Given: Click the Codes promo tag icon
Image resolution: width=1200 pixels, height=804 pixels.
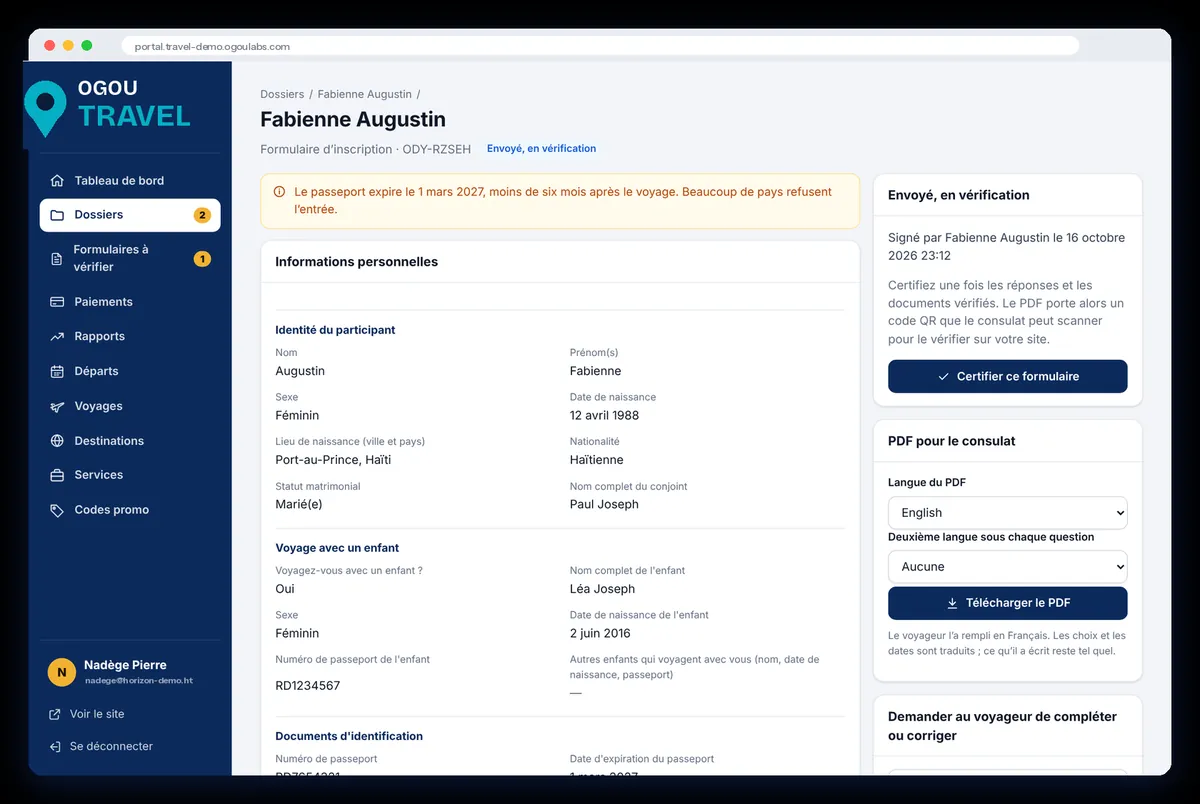Looking at the screenshot, I should click(x=57, y=510).
